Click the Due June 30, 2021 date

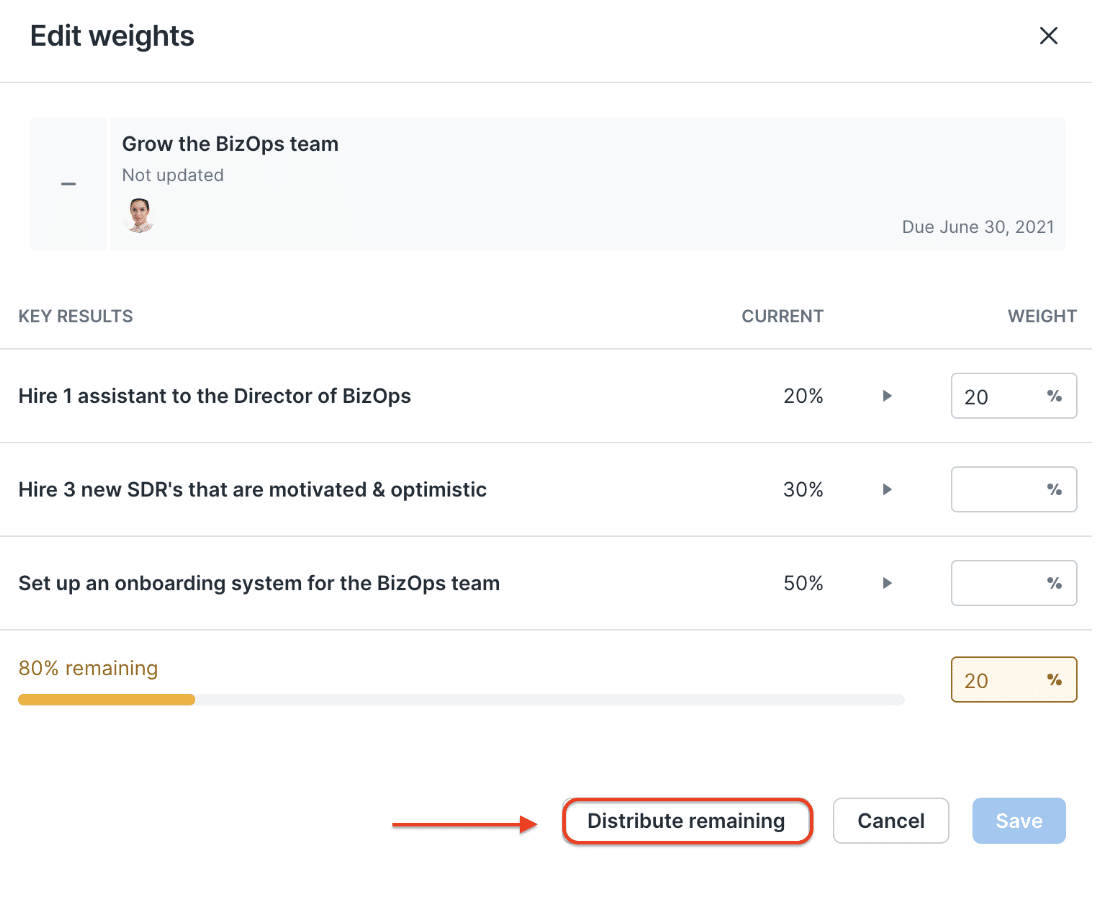(x=977, y=227)
